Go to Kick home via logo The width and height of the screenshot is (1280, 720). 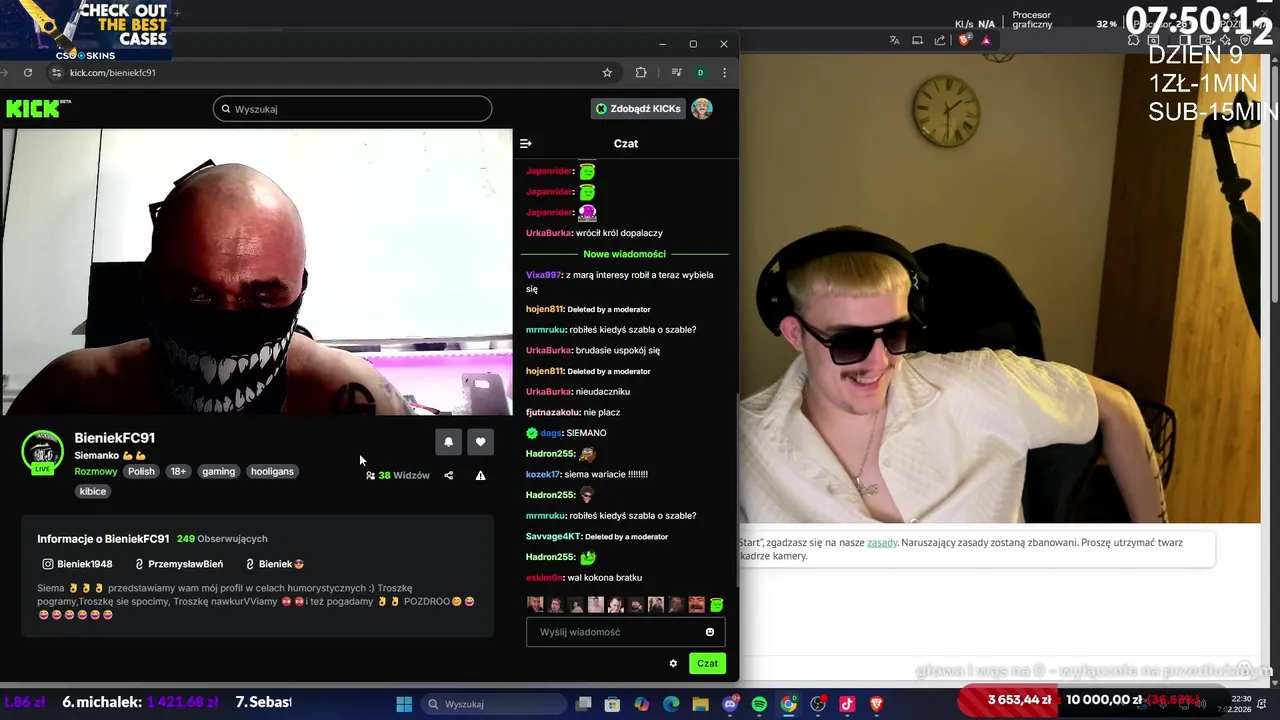pos(38,109)
